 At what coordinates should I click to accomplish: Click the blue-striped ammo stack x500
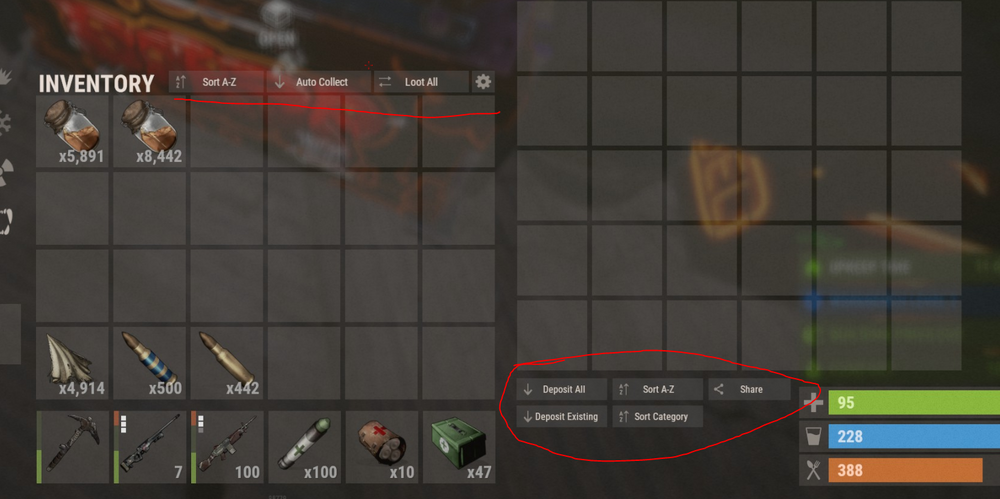coord(150,363)
